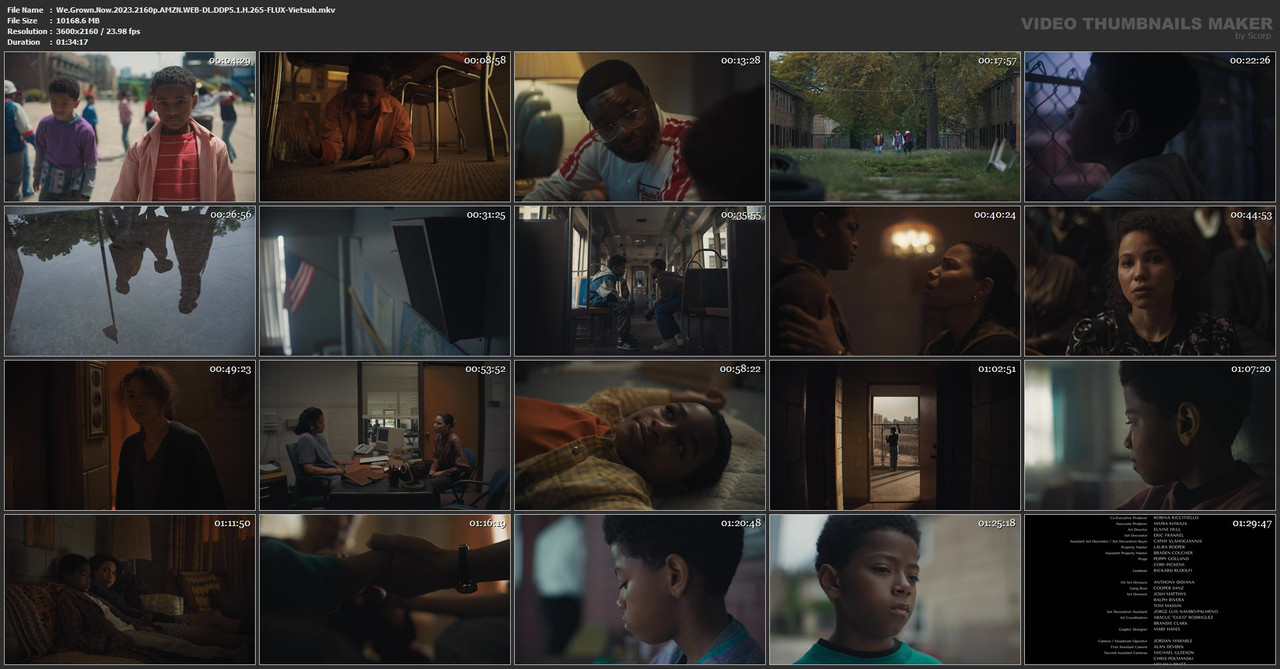The height and width of the screenshot is (669, 1280).
Task: Select the thumbnail stamped 00:49:23
Action: pos(130,435)
